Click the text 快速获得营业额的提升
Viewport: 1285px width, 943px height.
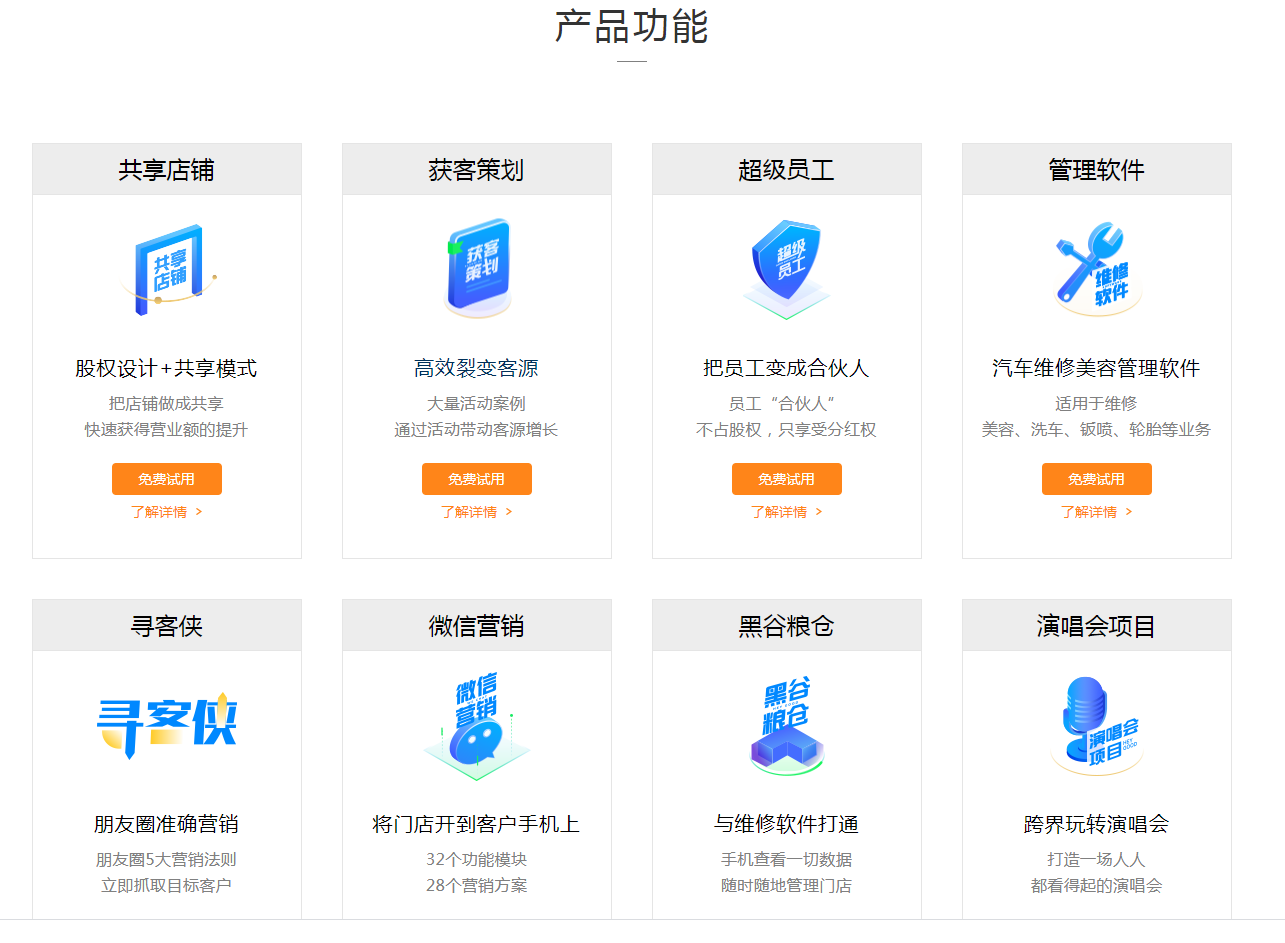[x=167, y=430]
